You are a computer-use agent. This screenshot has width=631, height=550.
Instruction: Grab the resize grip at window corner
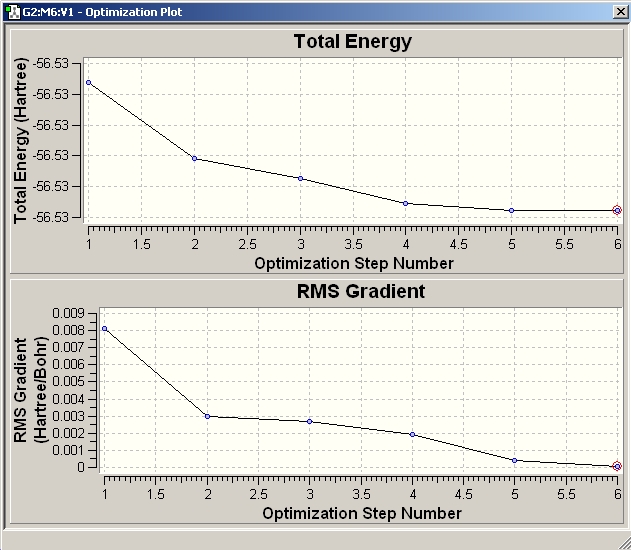click(x=624, y=543)
